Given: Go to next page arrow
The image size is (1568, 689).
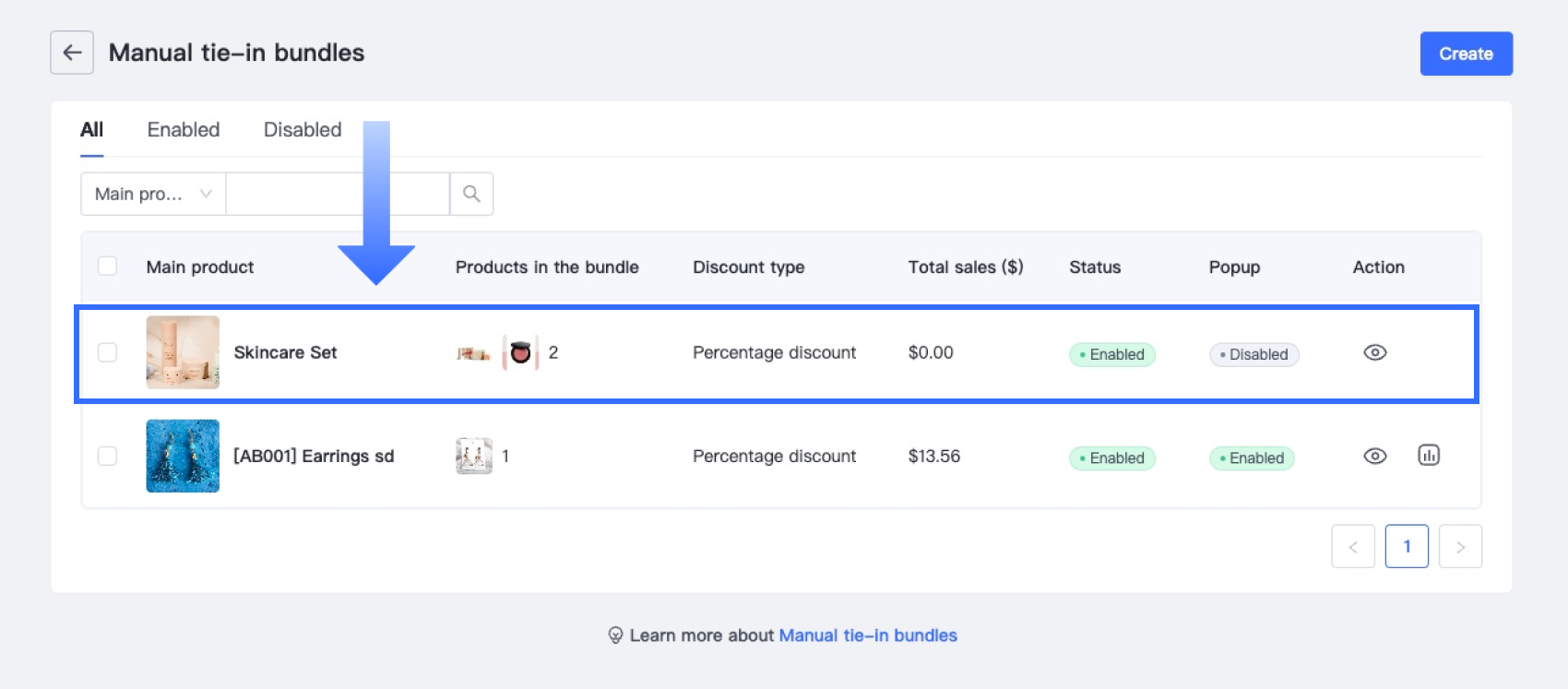Looking at the screenshot, I should 1460,547.
